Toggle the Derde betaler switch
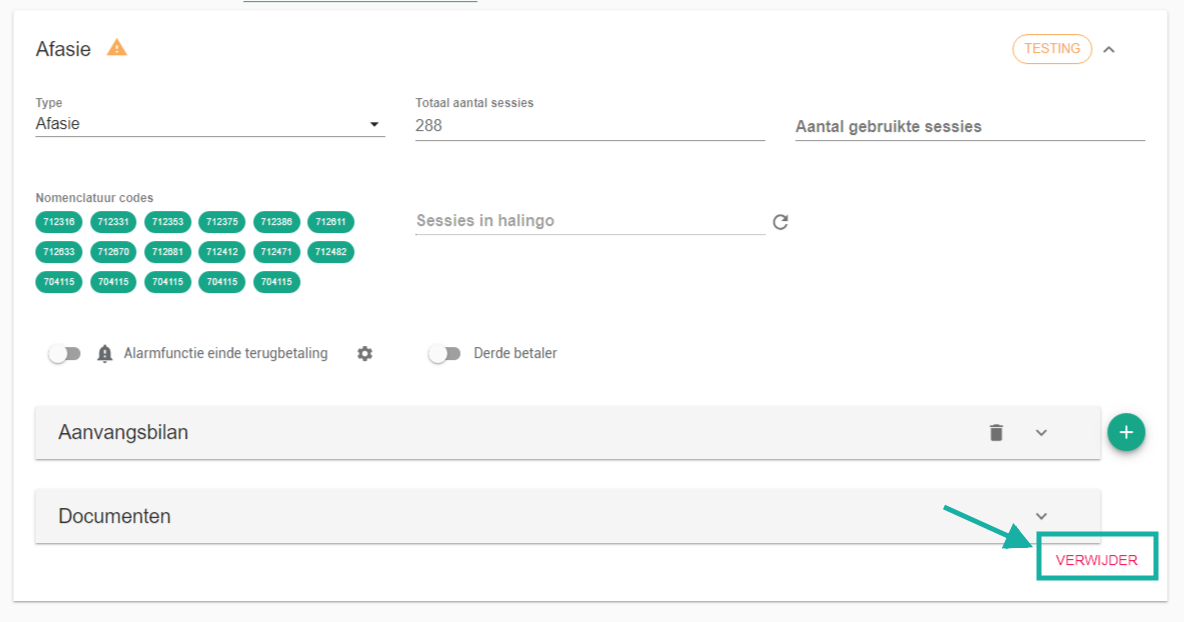Image resolution: width=1184 pixels, height=622 pixels. [x=444, y=354]
